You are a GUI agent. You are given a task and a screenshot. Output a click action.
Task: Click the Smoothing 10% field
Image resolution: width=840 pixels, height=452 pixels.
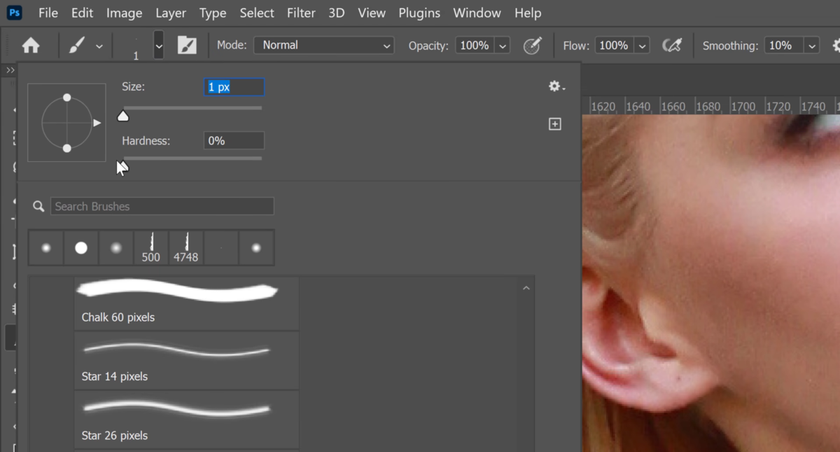point(784,46)
